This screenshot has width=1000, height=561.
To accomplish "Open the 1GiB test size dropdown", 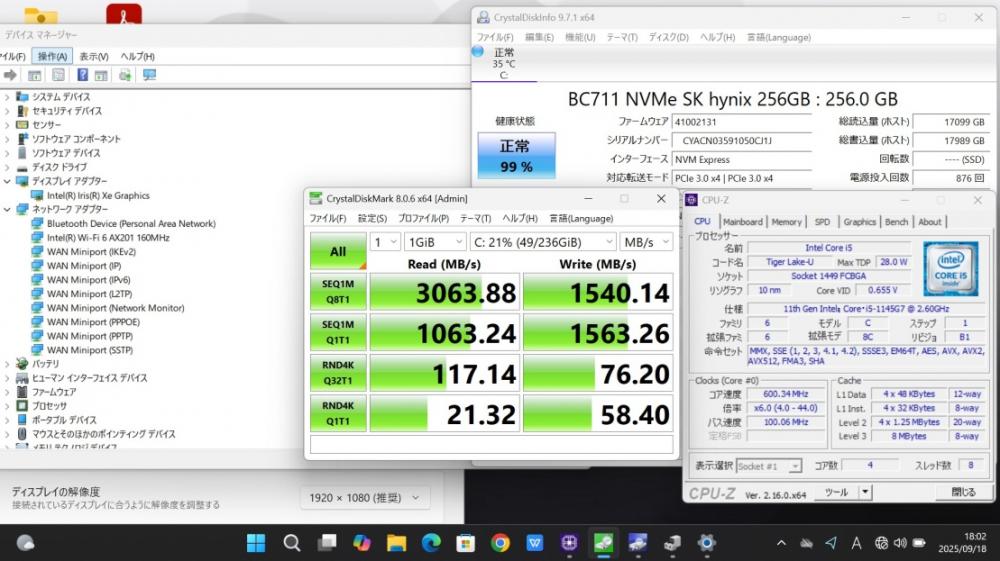I will point(435,242).
